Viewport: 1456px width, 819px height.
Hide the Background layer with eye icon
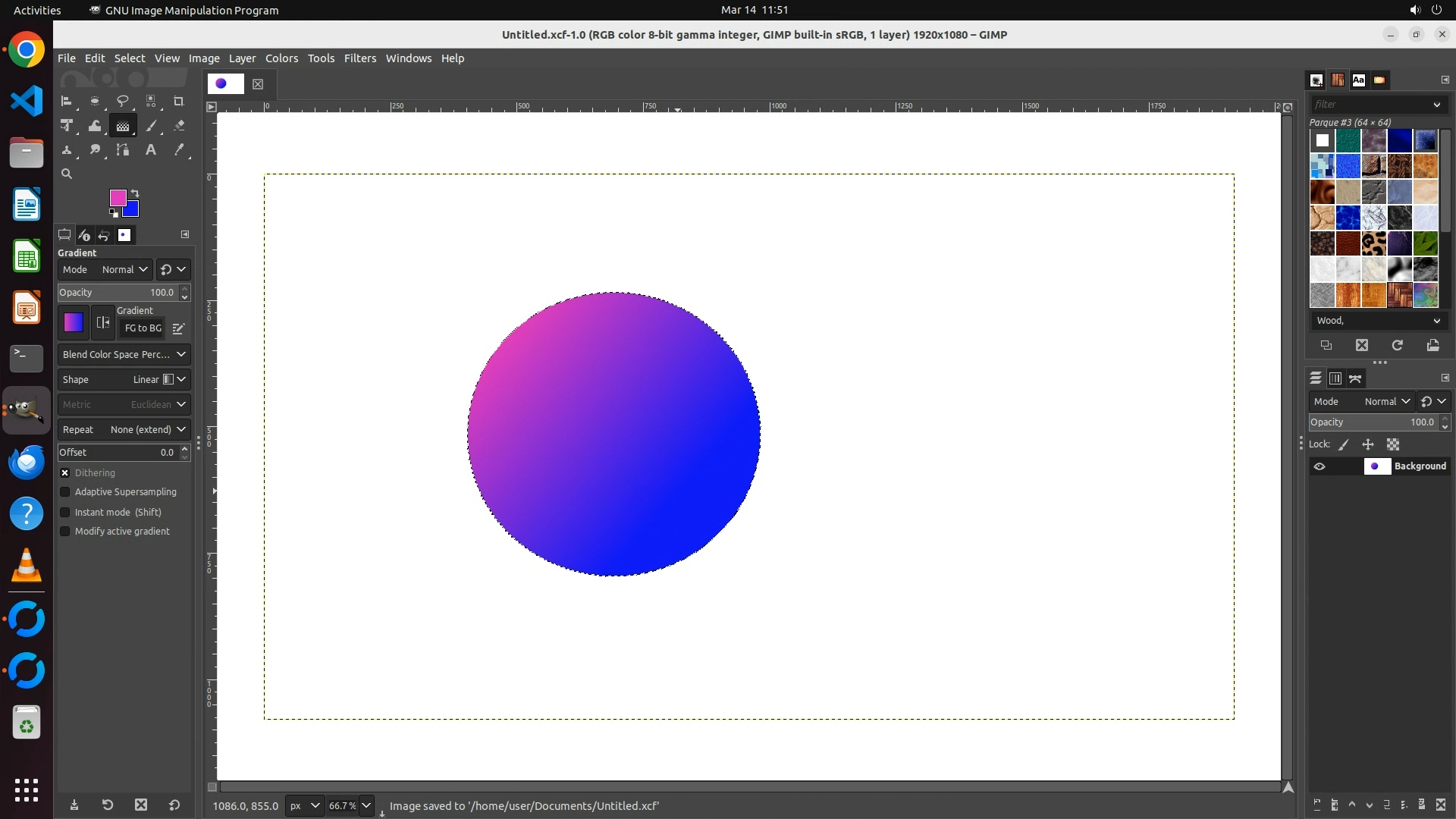(x=1319, y=466)
